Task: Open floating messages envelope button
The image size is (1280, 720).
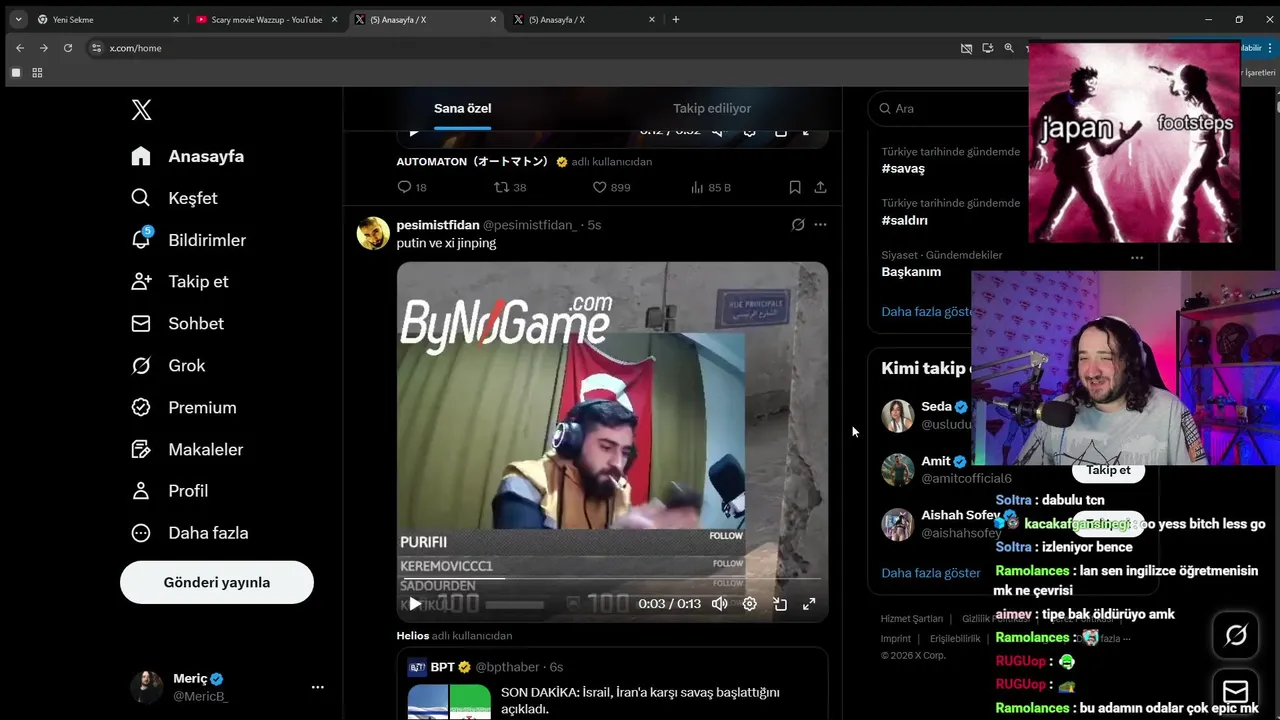Action: (1236, 691)
